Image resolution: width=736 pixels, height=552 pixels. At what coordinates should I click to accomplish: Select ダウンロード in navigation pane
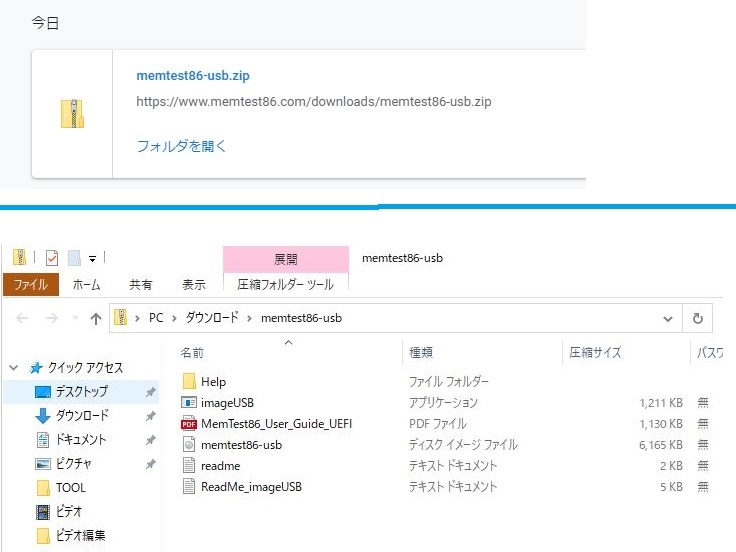tap(82, 415)
